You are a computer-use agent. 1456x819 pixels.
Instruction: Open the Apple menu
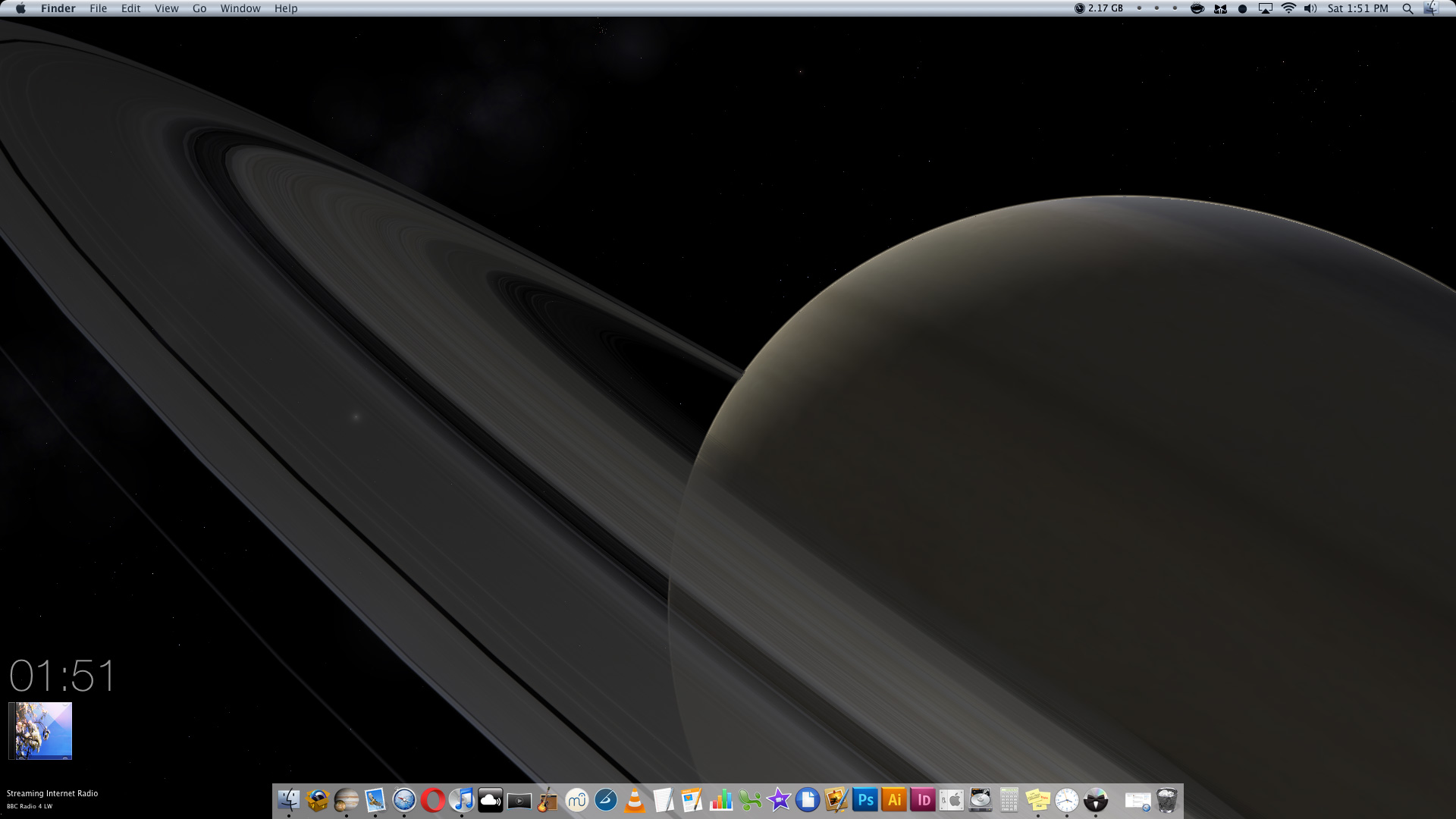point(21,8)
